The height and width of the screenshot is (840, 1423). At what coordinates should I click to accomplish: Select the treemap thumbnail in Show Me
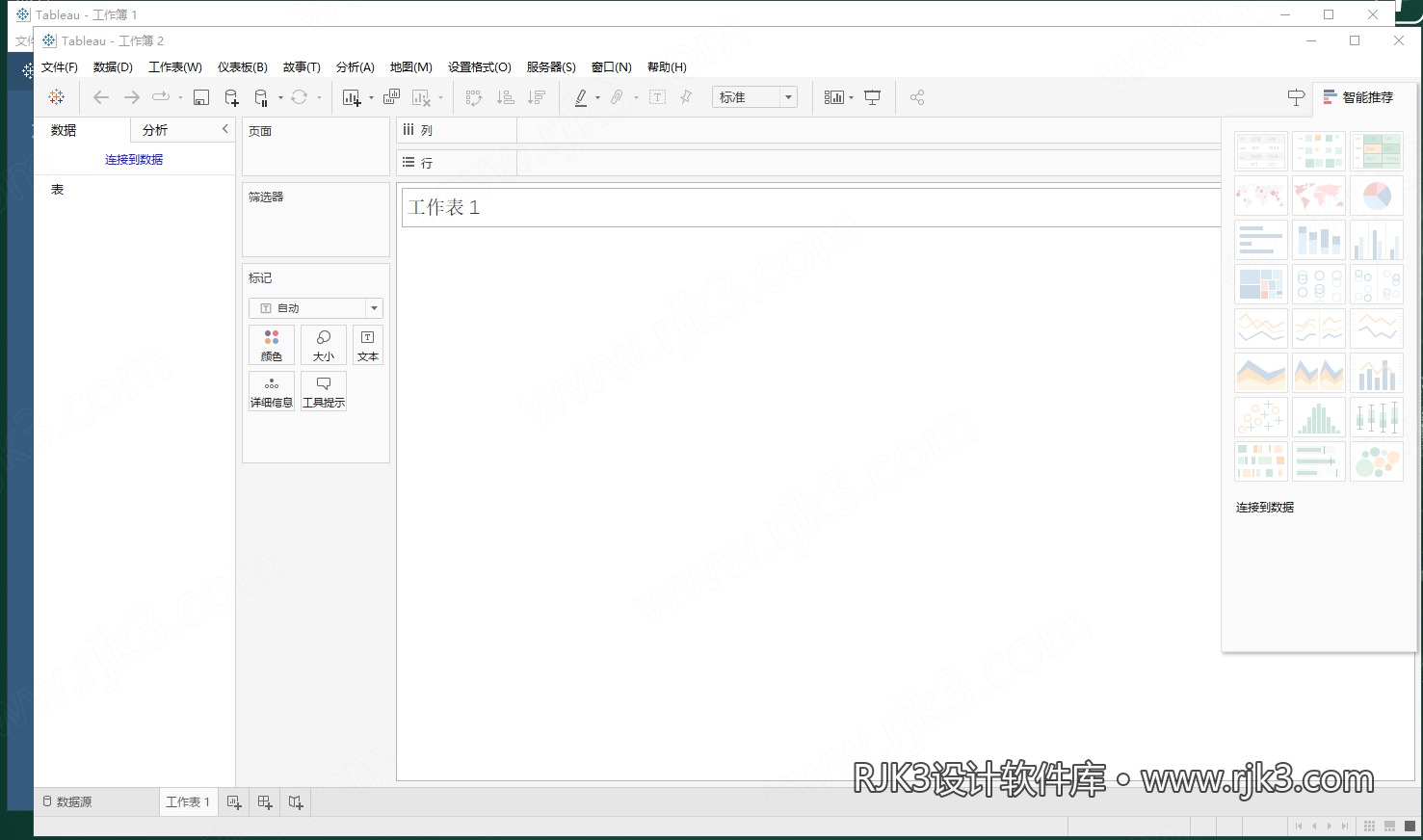1260,284
